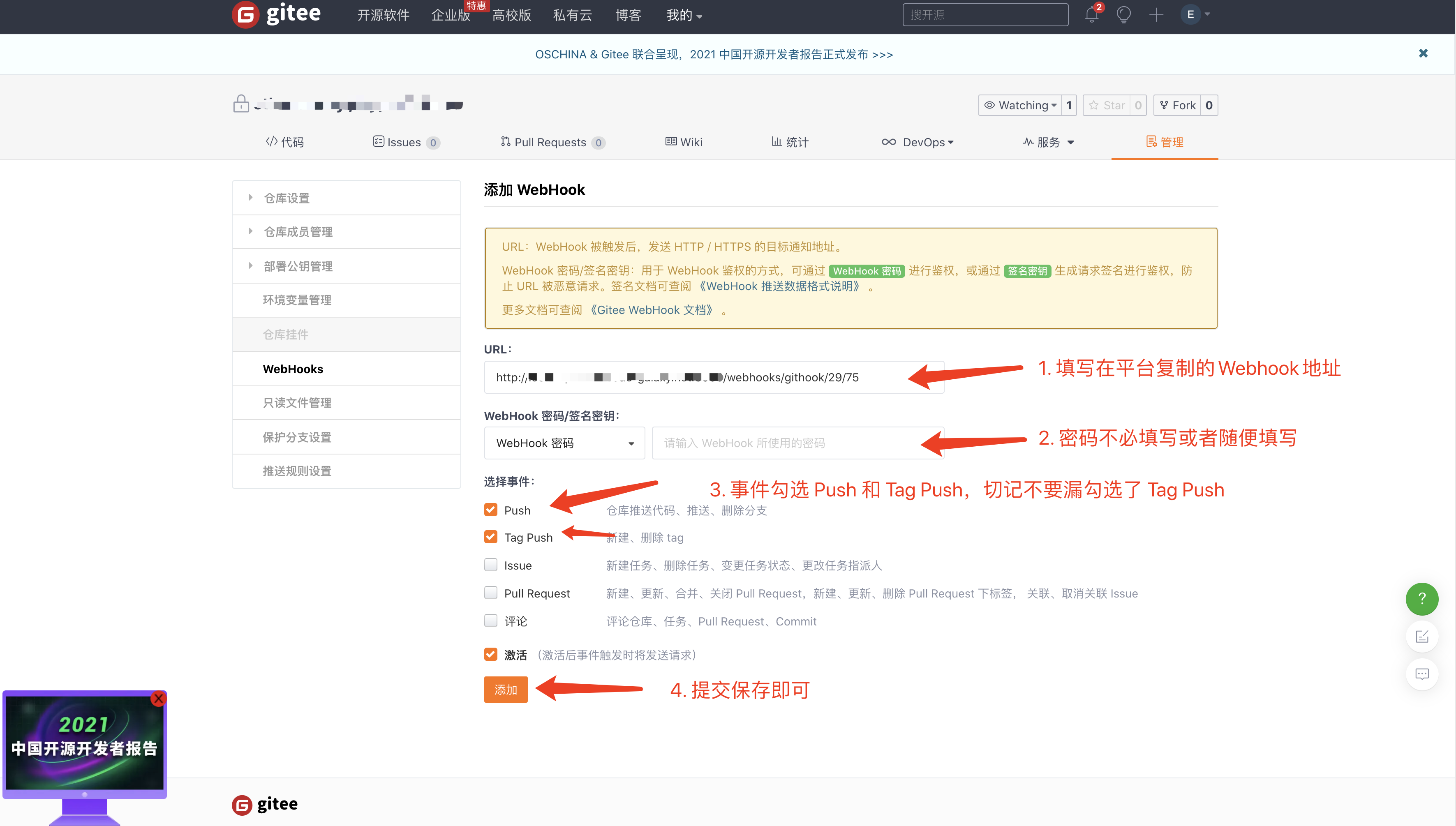Click the orange 添加 submit button
Viewport: 1456px width, 826px height.
point(506,689)
